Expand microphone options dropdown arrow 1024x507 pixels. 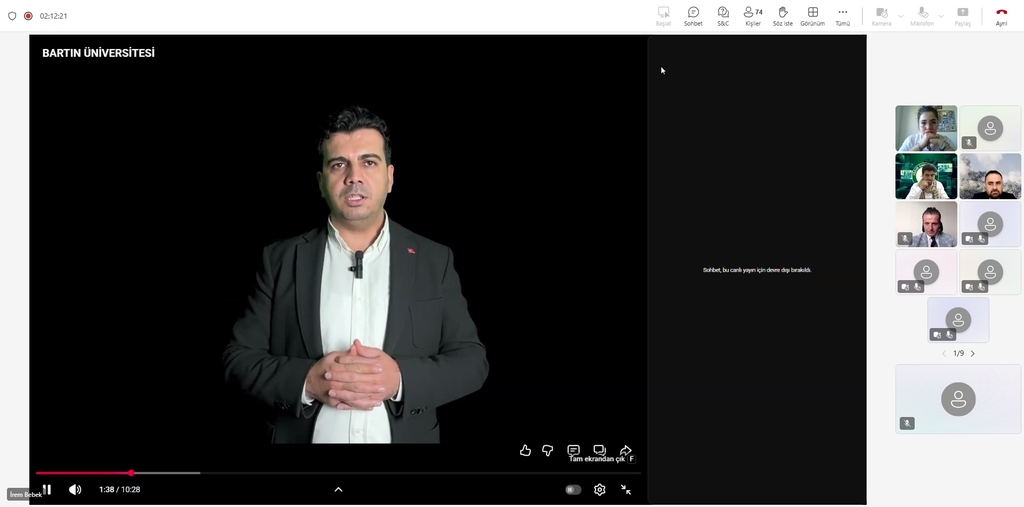tap(941, 16)
